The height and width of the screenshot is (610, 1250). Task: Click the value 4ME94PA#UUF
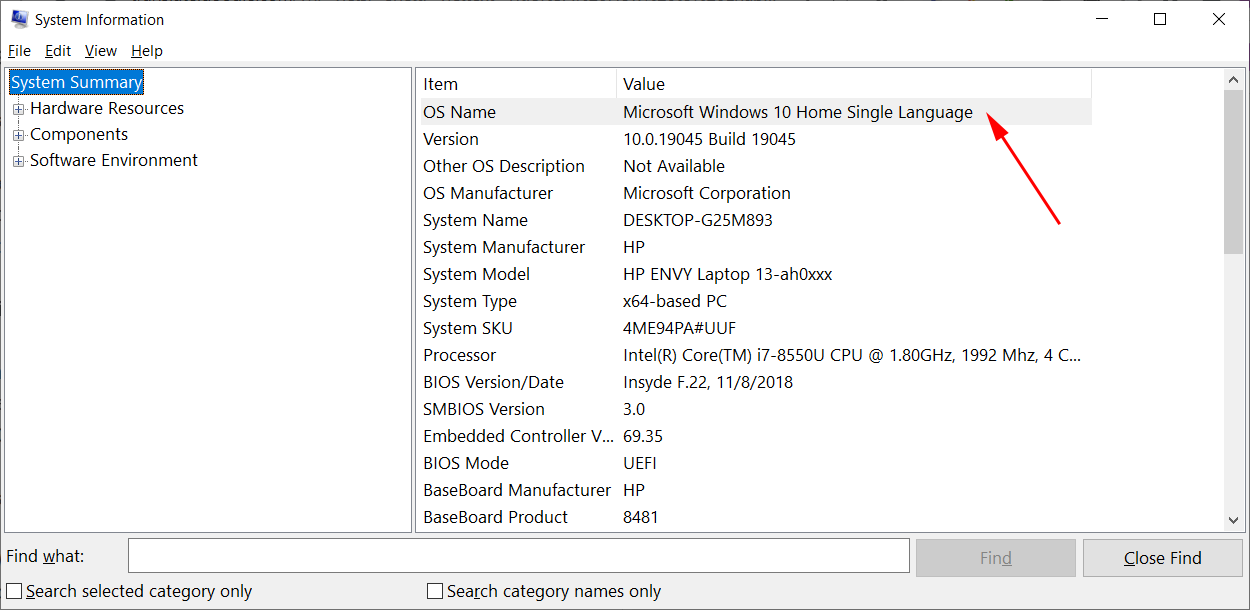[680, 328]
